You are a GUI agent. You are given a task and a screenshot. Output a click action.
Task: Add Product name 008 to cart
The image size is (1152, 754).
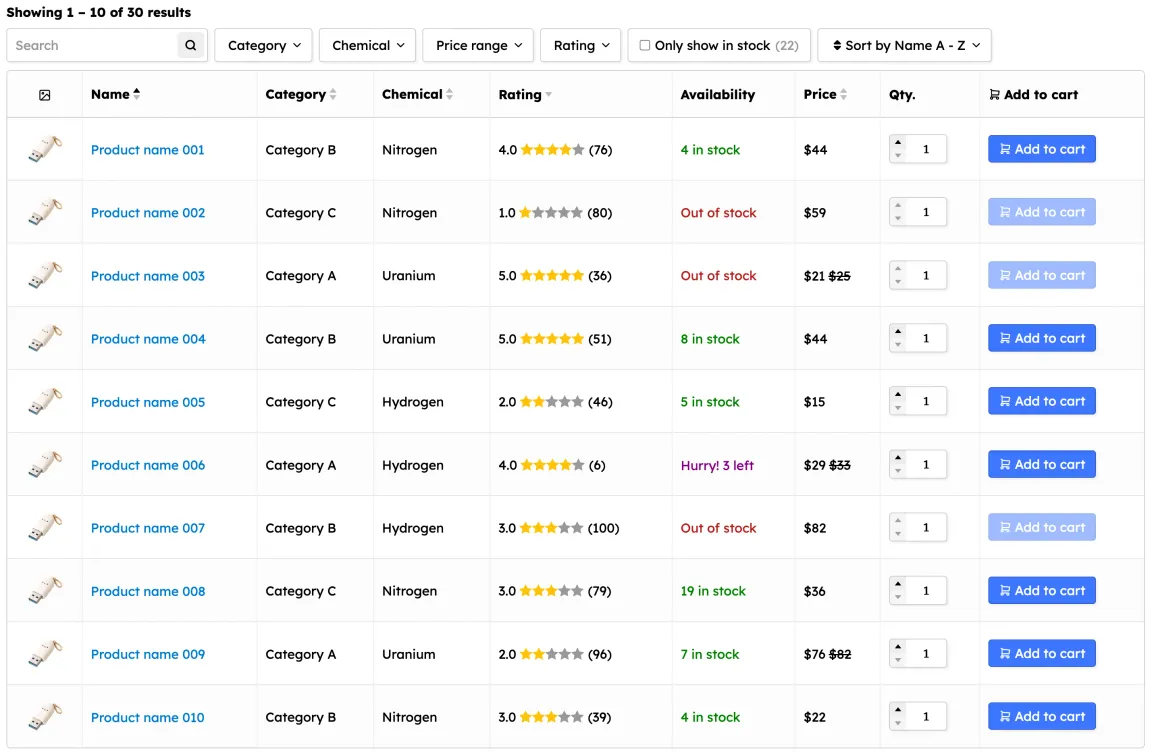click(1041, 590)
